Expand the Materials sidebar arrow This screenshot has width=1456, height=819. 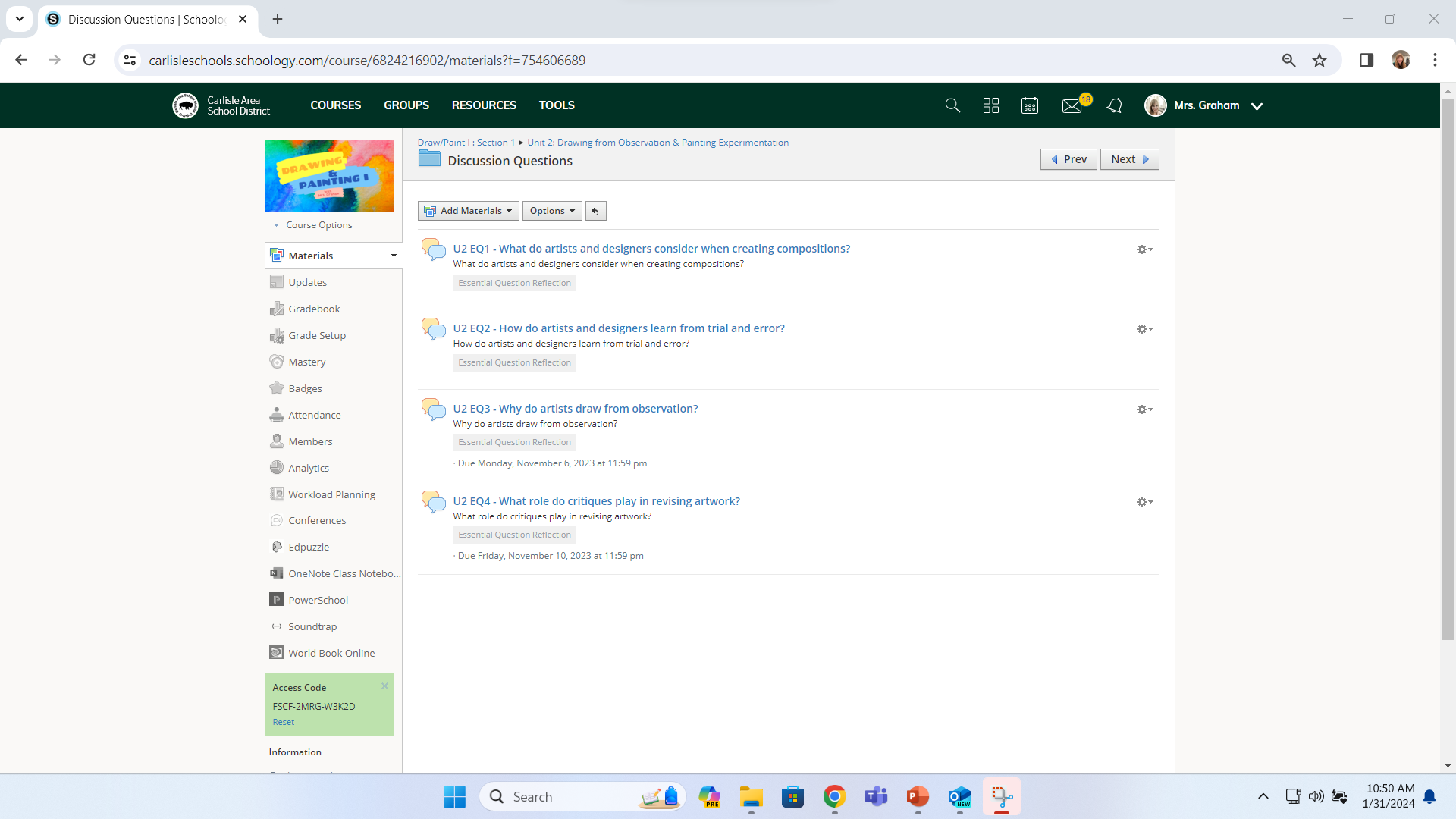click(394, 256)
